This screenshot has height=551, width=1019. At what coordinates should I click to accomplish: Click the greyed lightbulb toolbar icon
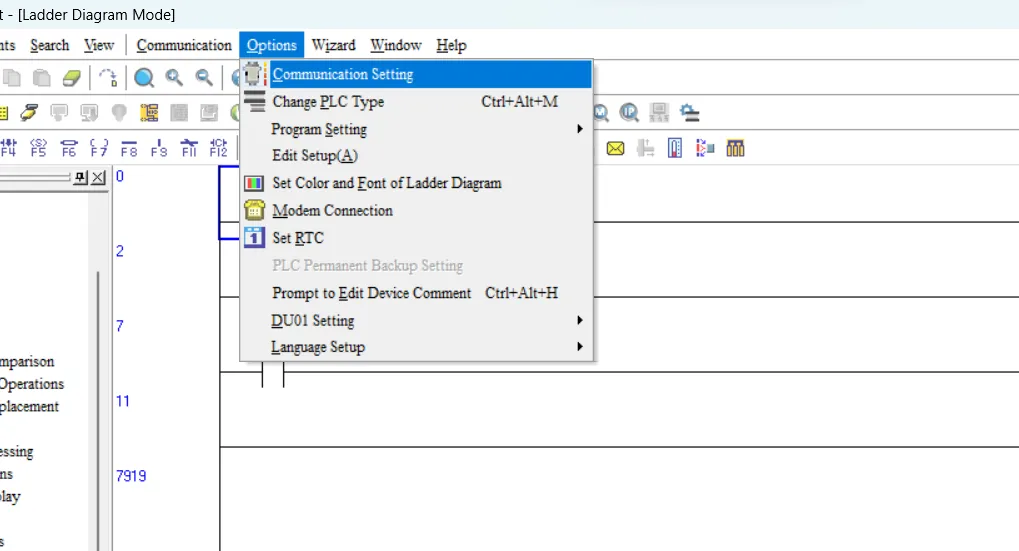tap(119, 113)
